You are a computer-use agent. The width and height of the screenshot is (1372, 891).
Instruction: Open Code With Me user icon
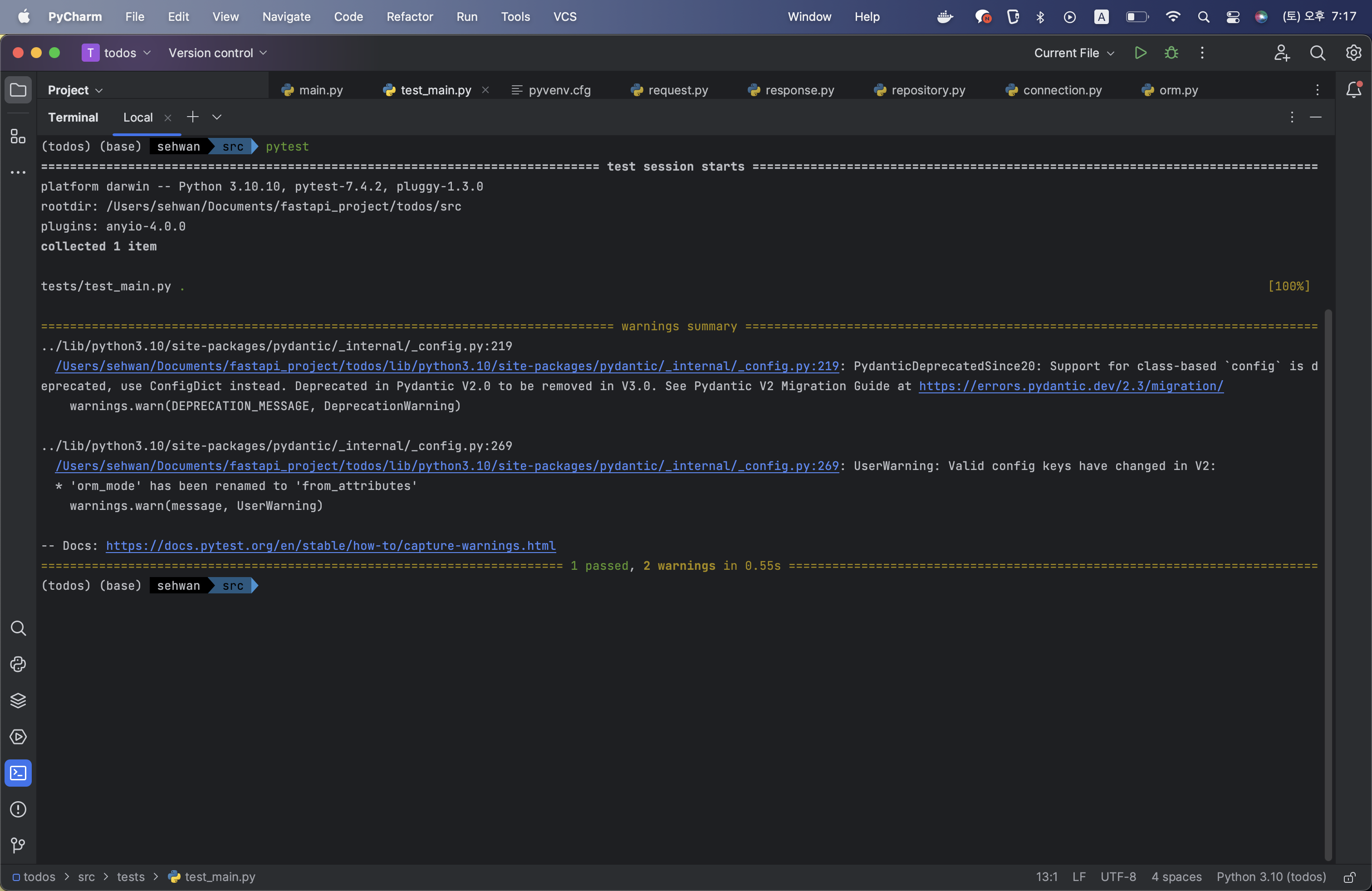coord(1281,53)
